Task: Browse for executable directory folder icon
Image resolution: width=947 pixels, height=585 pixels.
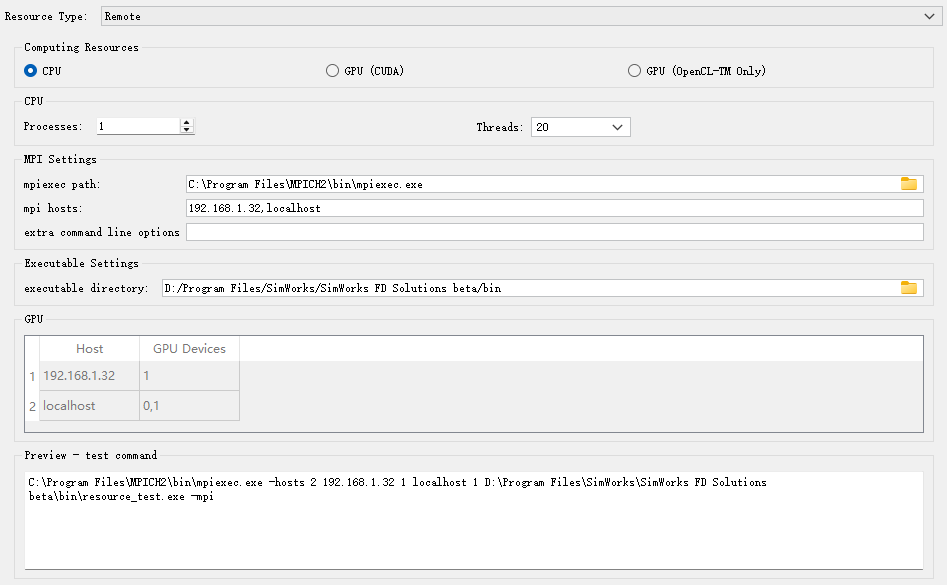Action: point(908,288)
